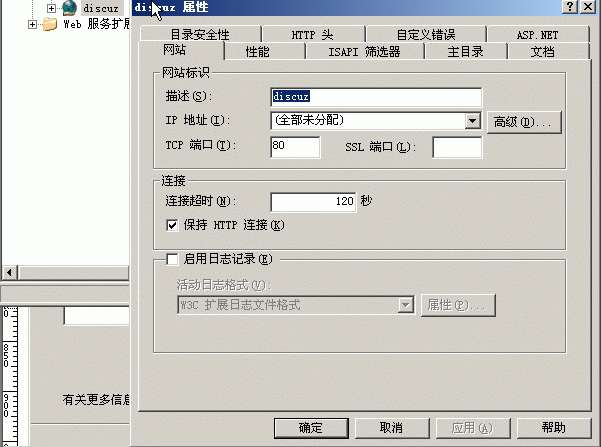Click the question mark help icon in title bar
The width and height of the screenshot is (601, 447).
tap(570, 7)
